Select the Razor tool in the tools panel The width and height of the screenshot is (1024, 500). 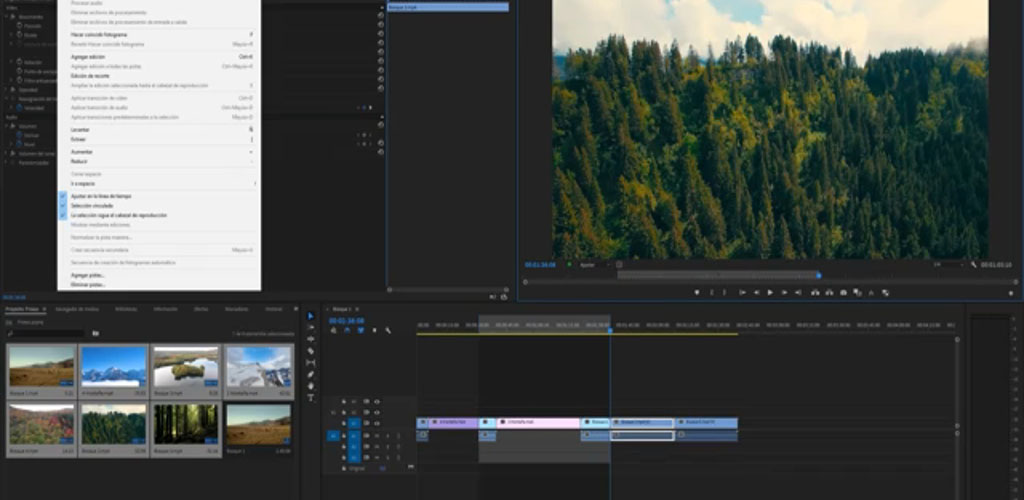tap(310, 351)
